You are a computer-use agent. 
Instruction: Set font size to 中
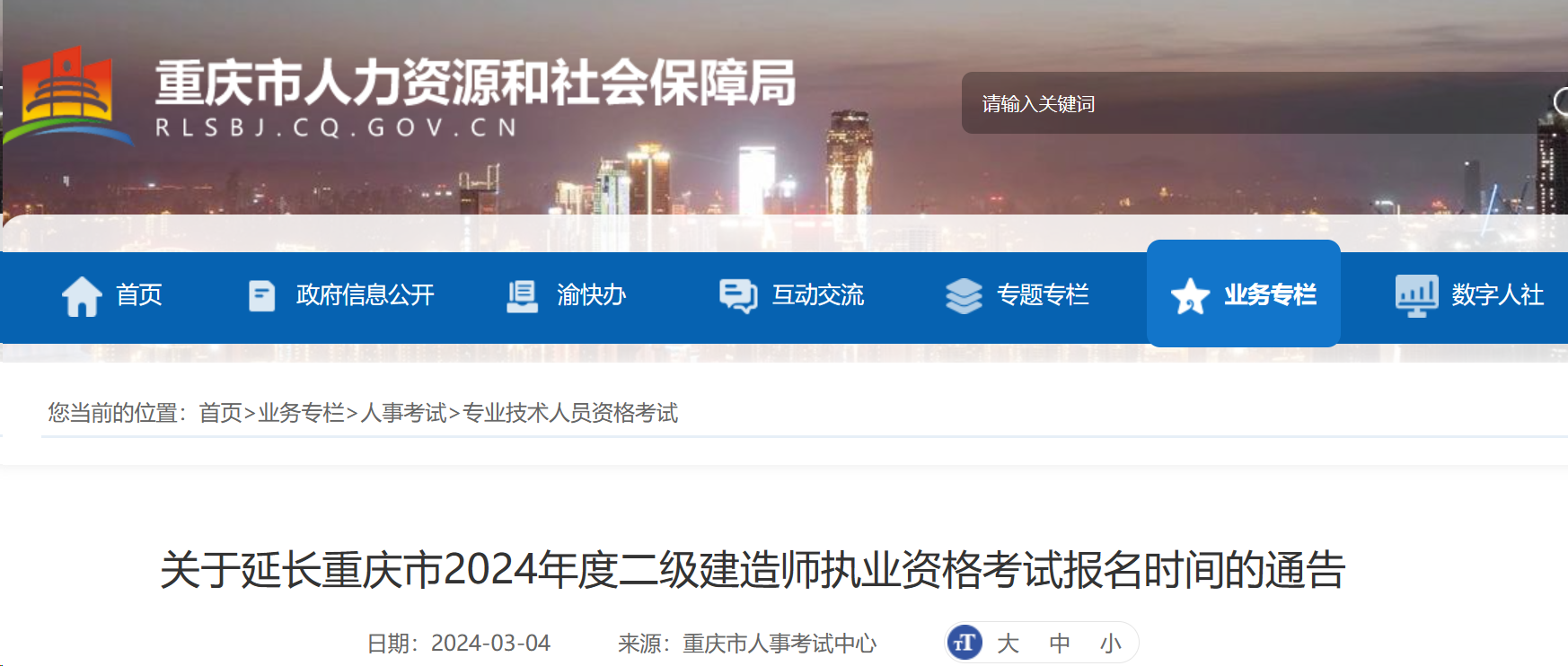point(1060,644)
